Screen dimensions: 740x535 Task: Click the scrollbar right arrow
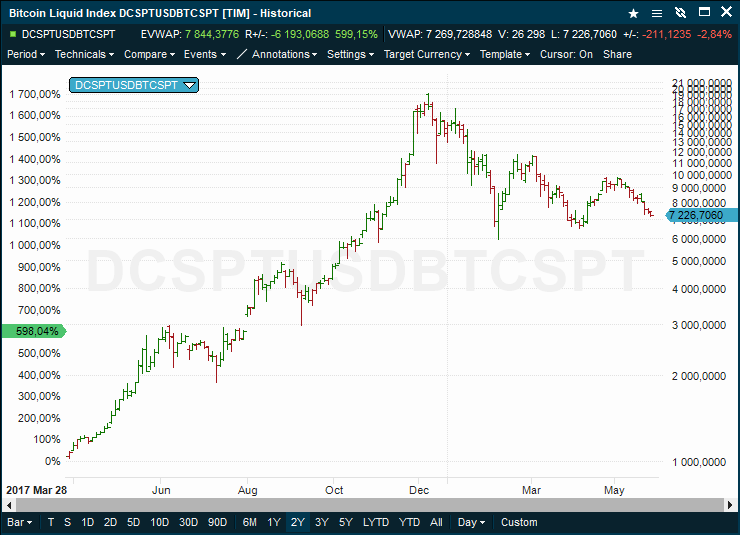point(730,505)
